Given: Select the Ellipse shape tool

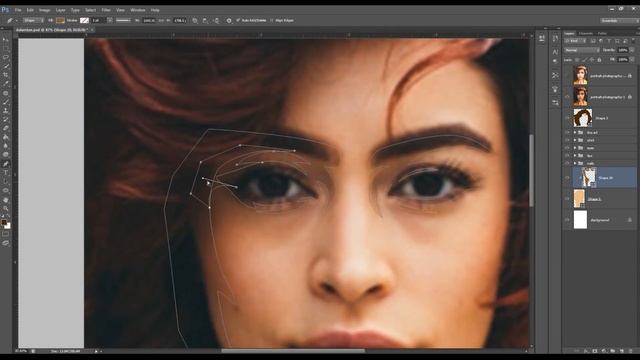Looking at the screenshot, I should point(6,191).
